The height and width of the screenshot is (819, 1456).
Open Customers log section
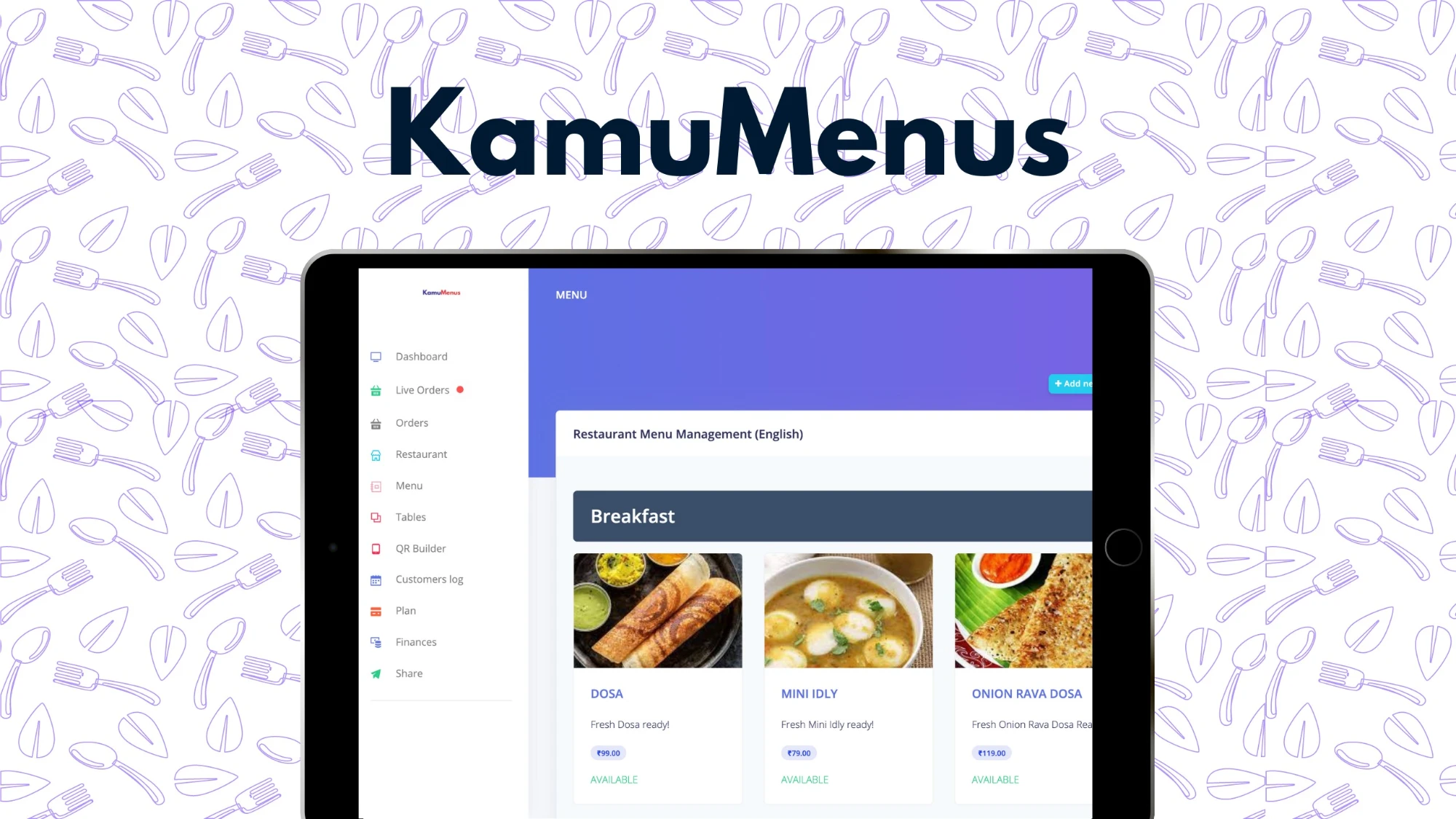click(428, 579)
